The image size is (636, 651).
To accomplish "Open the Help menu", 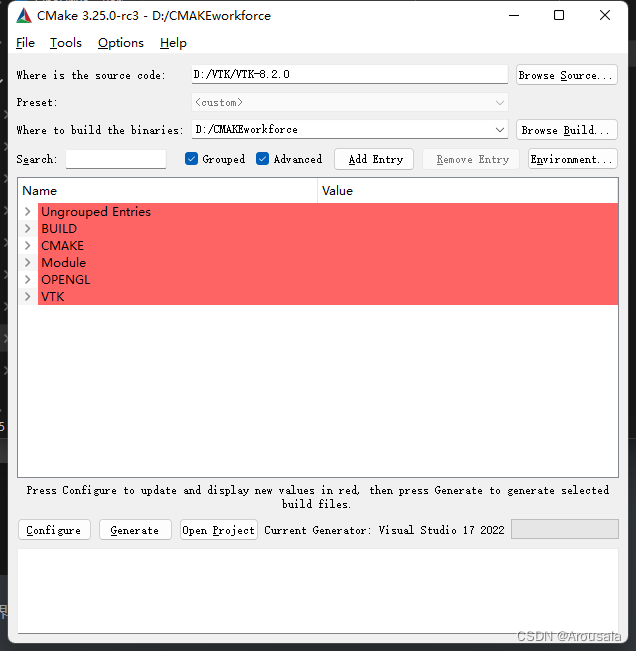I will pos(173,43).
